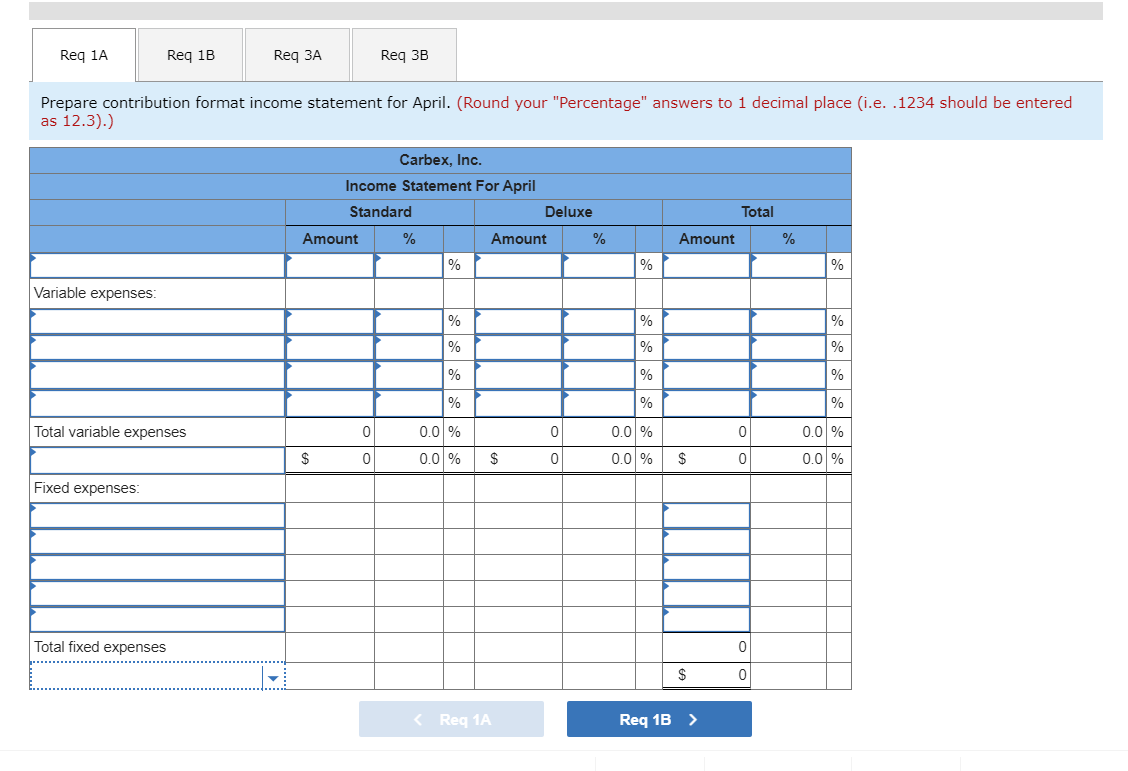1128x771 pixels.
Task: Click the Income Statement For April heading
Action: 440,186
